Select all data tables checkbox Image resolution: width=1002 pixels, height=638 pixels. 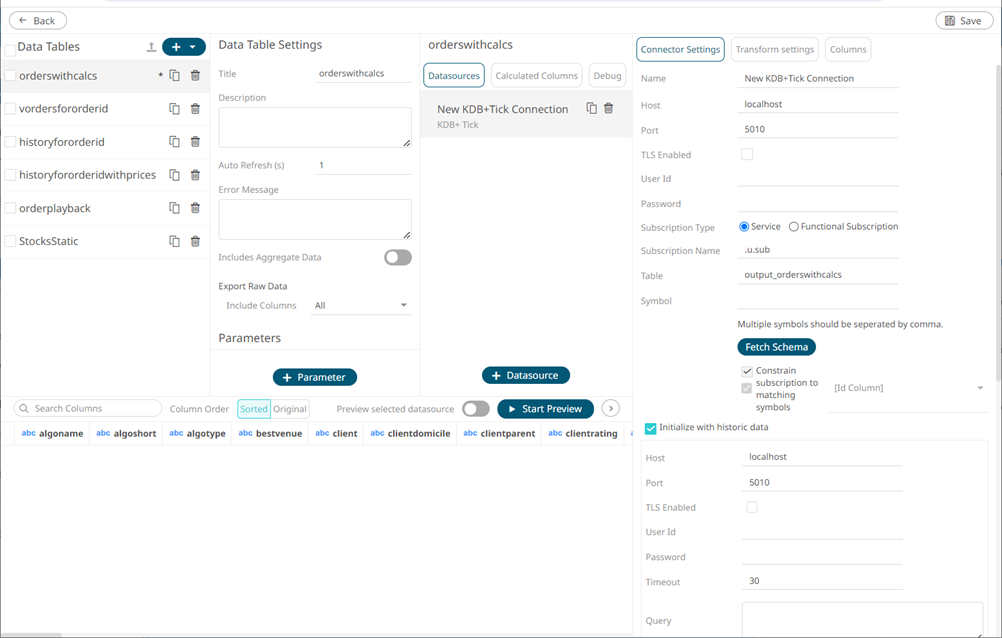[x=10, y=51]
